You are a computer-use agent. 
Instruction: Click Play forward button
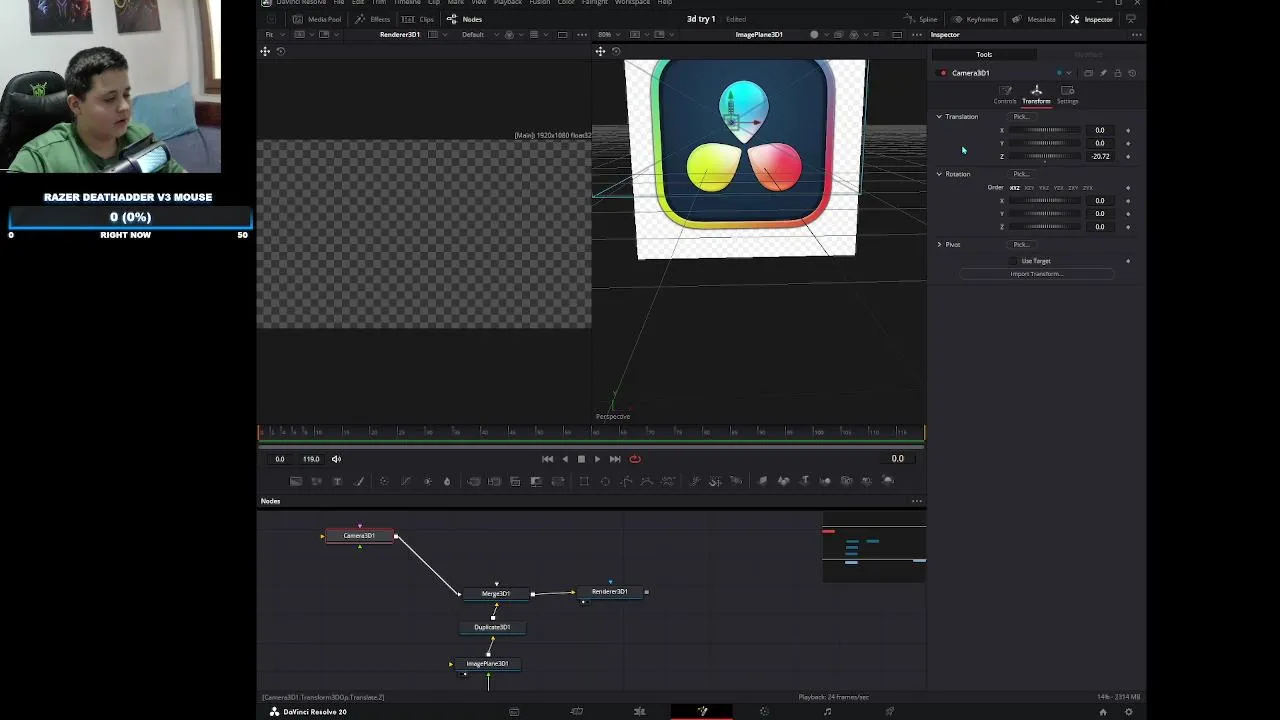tap(597, 459)
